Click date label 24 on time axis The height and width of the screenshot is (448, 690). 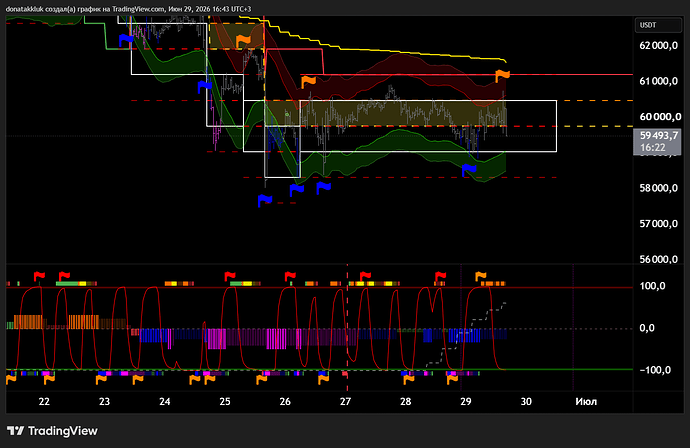(x=165, y=401)
